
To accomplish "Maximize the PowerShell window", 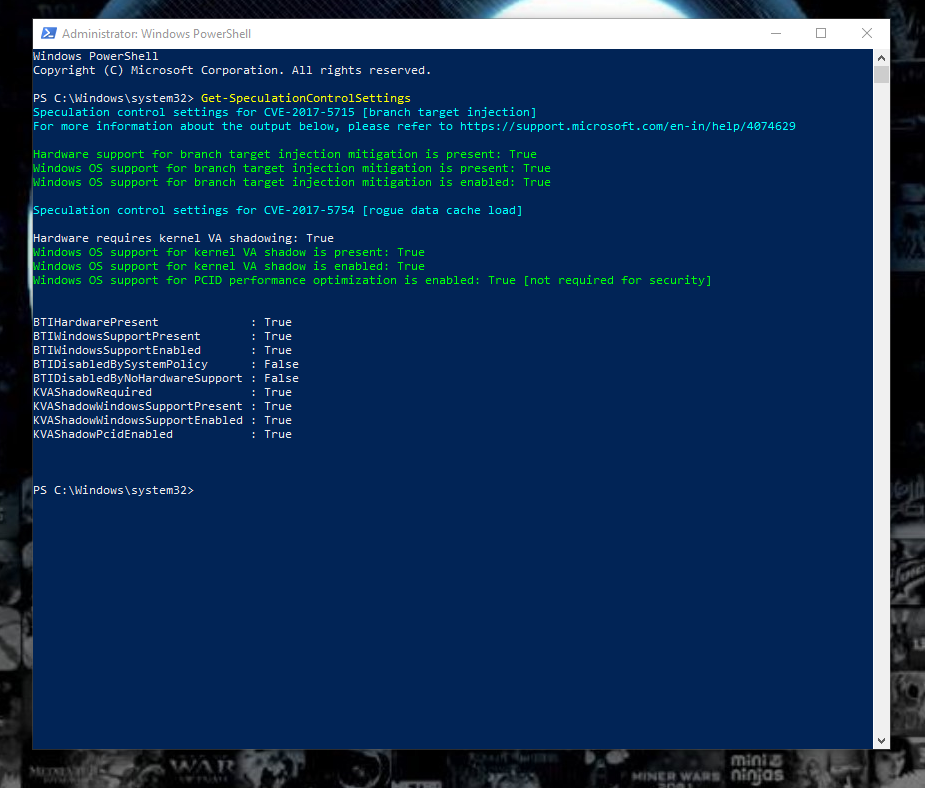I will [821, 34].
